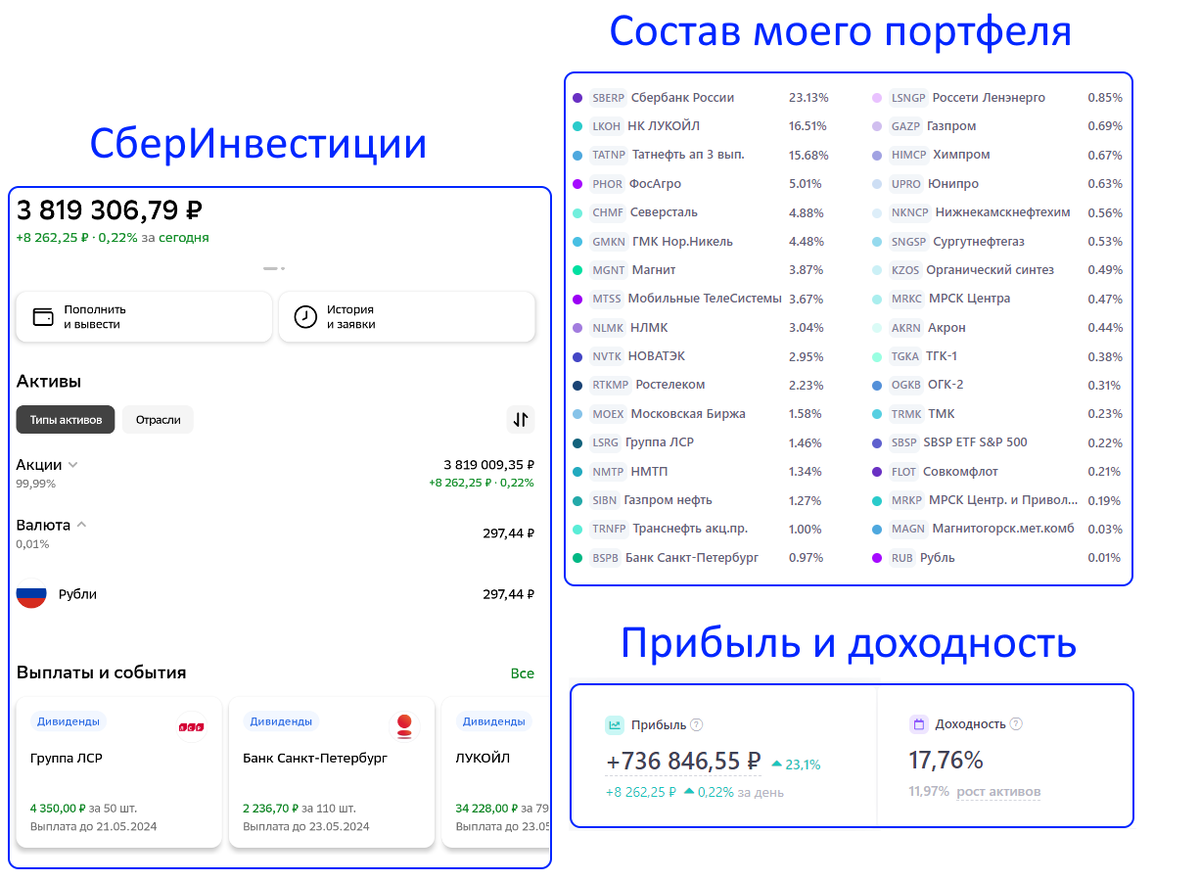Click the Совкомфлот row name
This screenshot has width=1200, height=881.
tap(960, 472)
